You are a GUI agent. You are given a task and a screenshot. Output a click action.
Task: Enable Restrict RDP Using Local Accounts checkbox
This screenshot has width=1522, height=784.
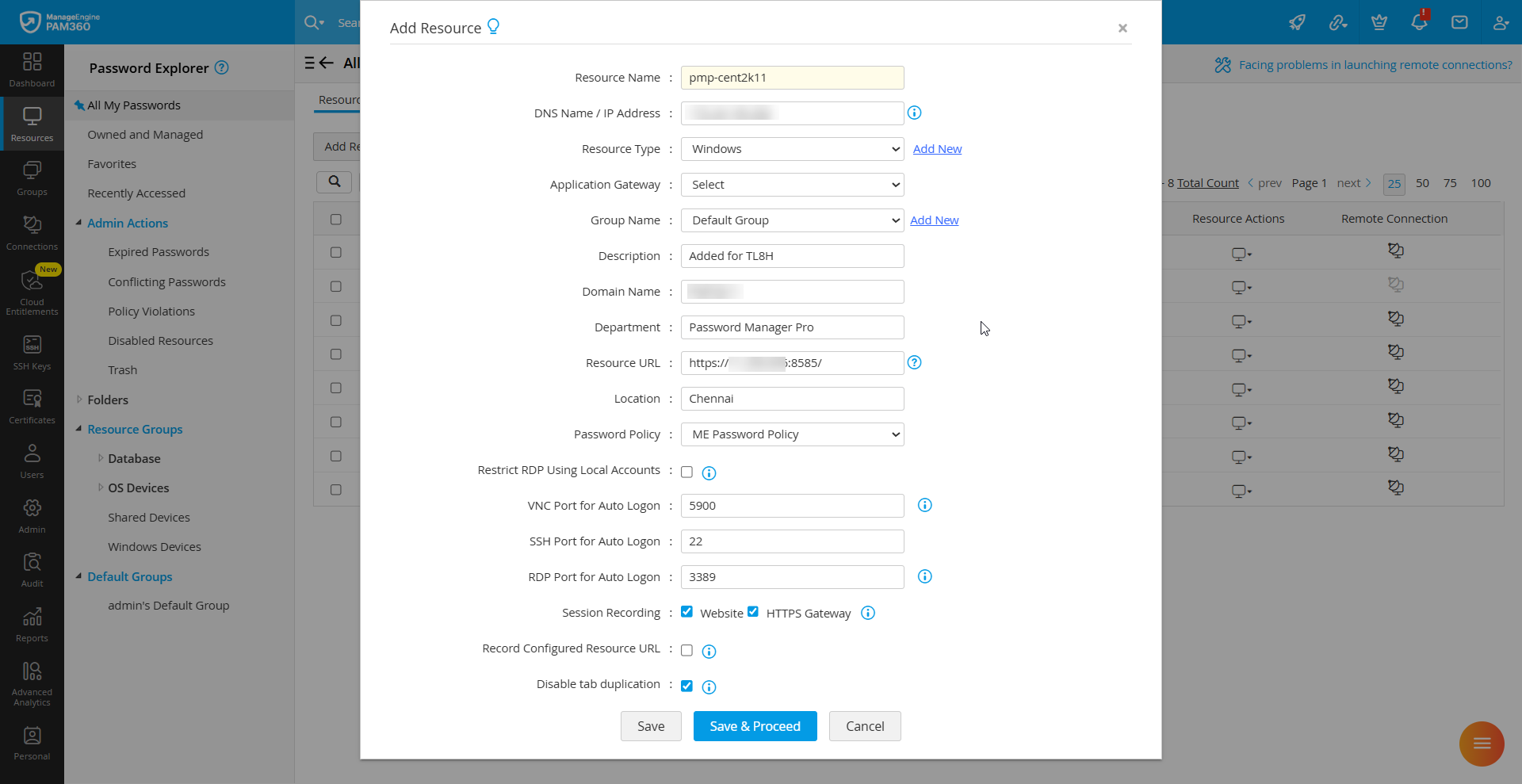(x=686, y=472)
